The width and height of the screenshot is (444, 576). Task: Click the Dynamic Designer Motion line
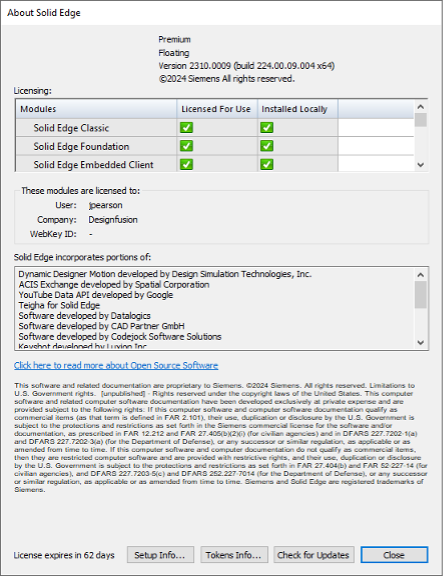coord(165,274)
